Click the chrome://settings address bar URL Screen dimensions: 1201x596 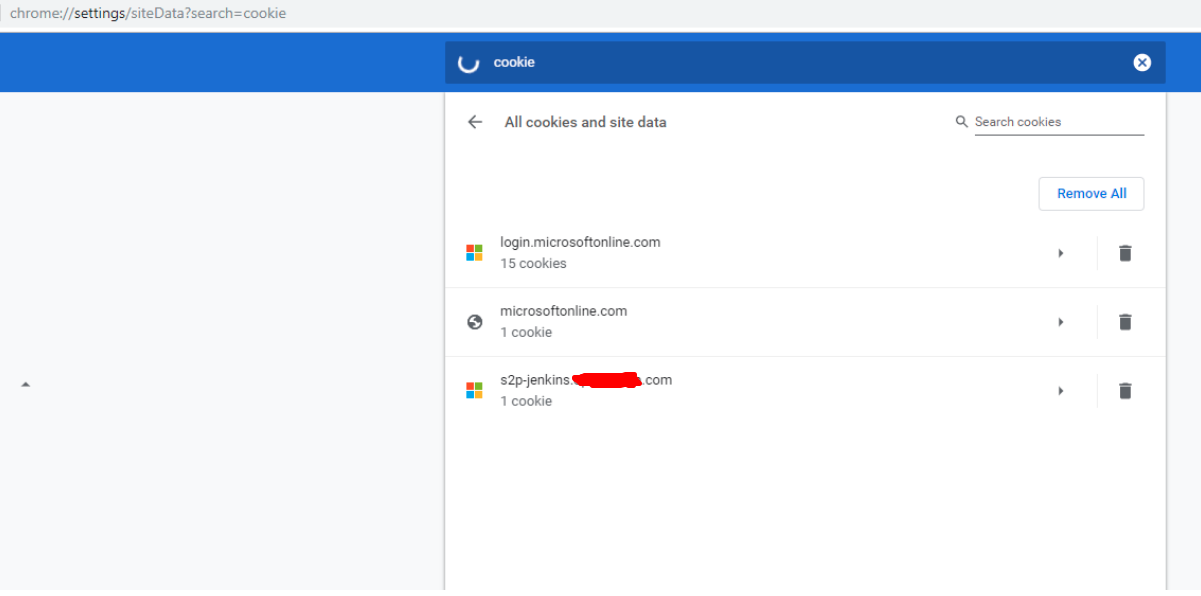pyautogui.click(x=148, y=14)
